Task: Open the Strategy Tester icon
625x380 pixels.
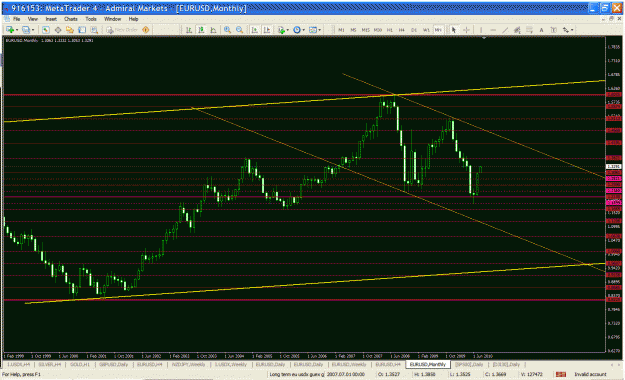Action: pyautogui.click(x=94, y=30)
